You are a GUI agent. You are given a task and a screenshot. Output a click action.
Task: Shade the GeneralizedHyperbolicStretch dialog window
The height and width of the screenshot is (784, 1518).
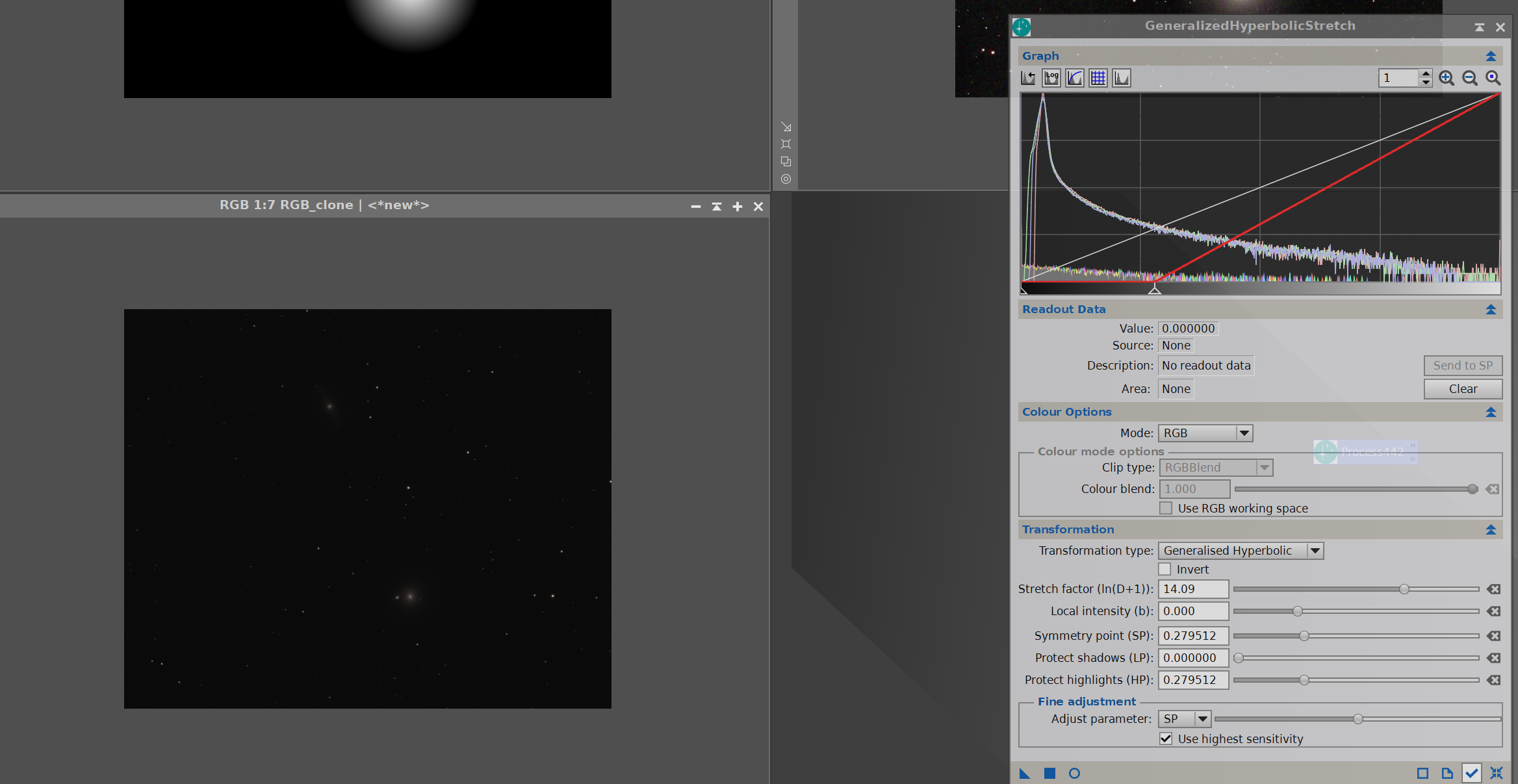(x=1479, y=27)
